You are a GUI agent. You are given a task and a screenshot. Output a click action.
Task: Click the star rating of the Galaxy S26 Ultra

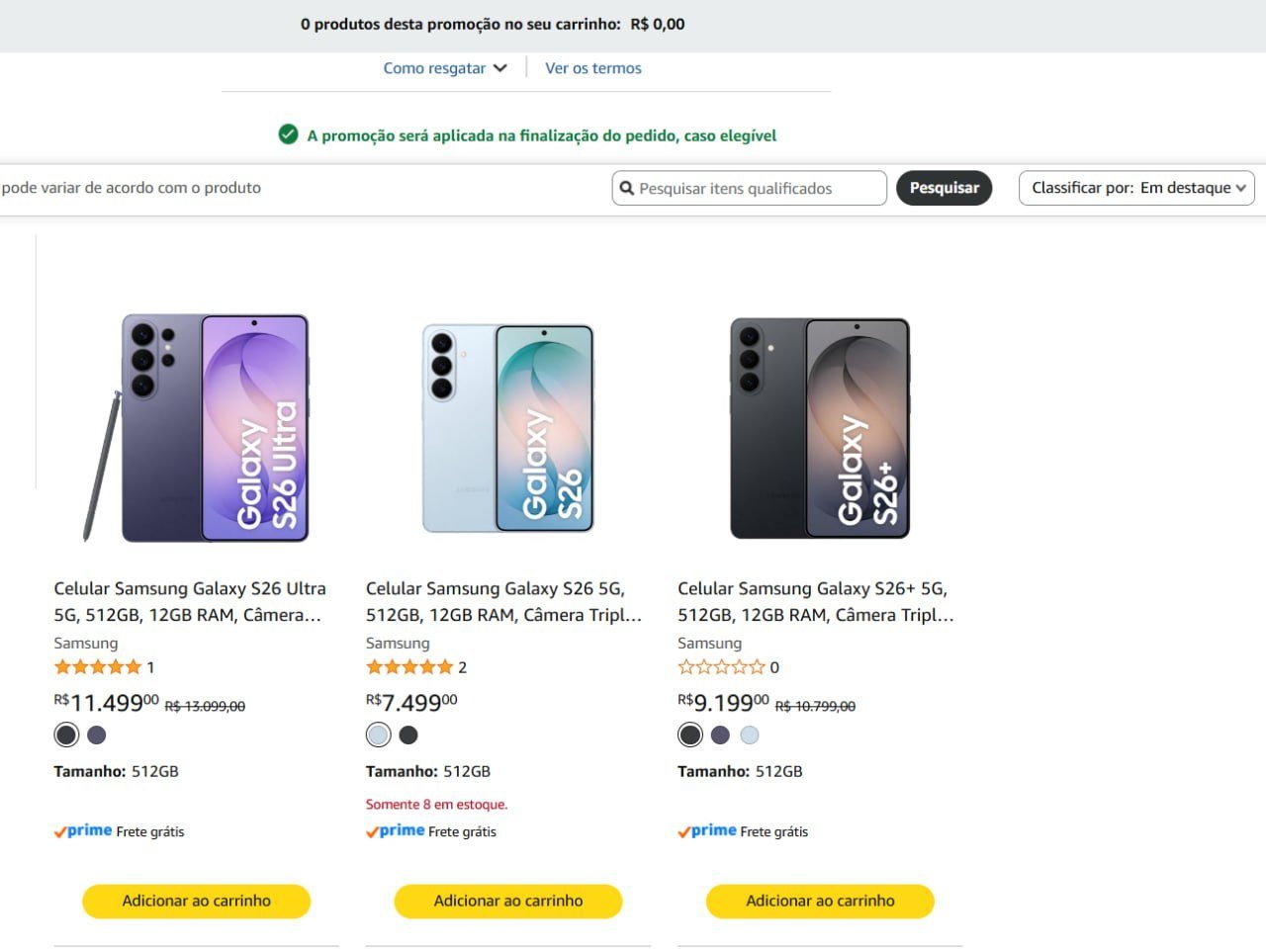[x=98, y=666]
